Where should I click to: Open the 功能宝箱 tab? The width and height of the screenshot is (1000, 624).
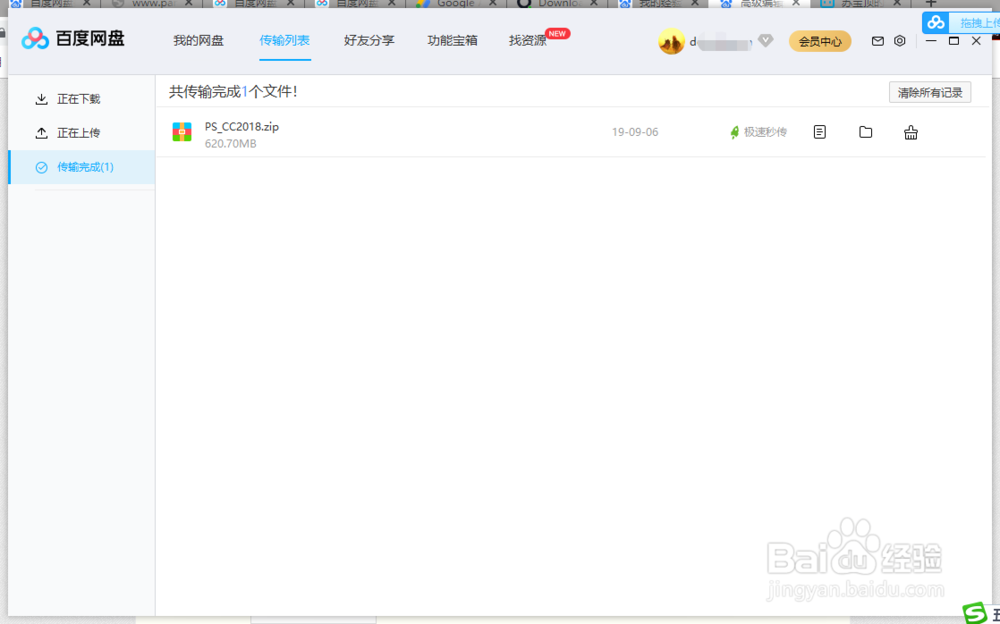tap(453, 41)
